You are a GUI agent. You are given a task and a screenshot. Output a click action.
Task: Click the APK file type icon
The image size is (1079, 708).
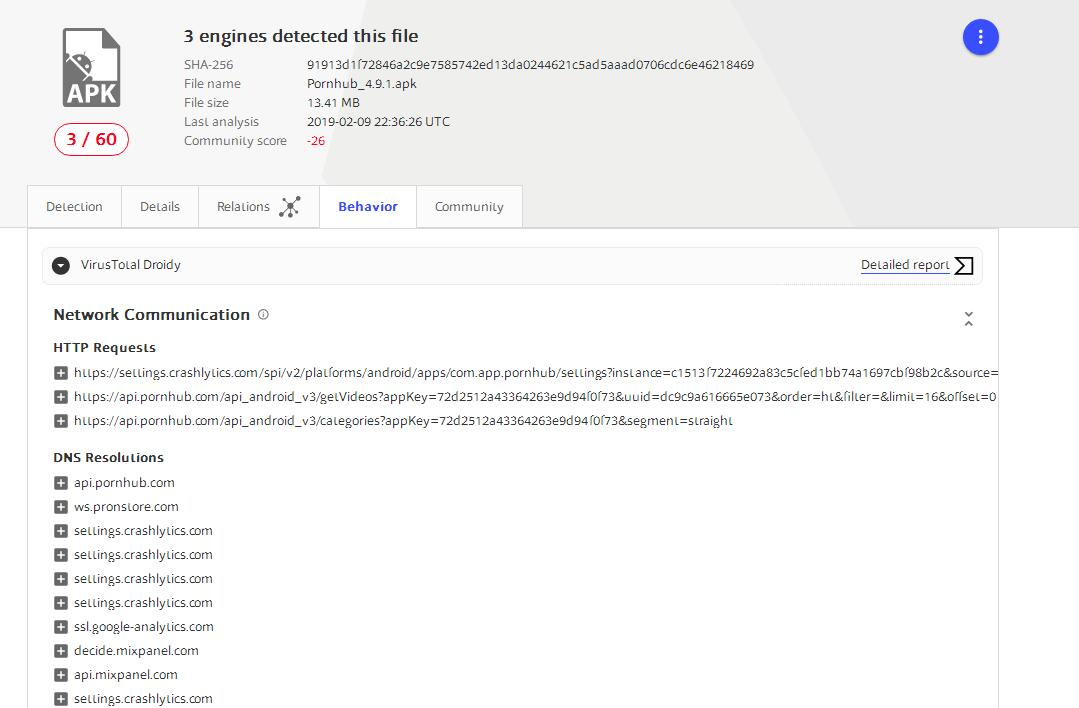tap(92, 67)
